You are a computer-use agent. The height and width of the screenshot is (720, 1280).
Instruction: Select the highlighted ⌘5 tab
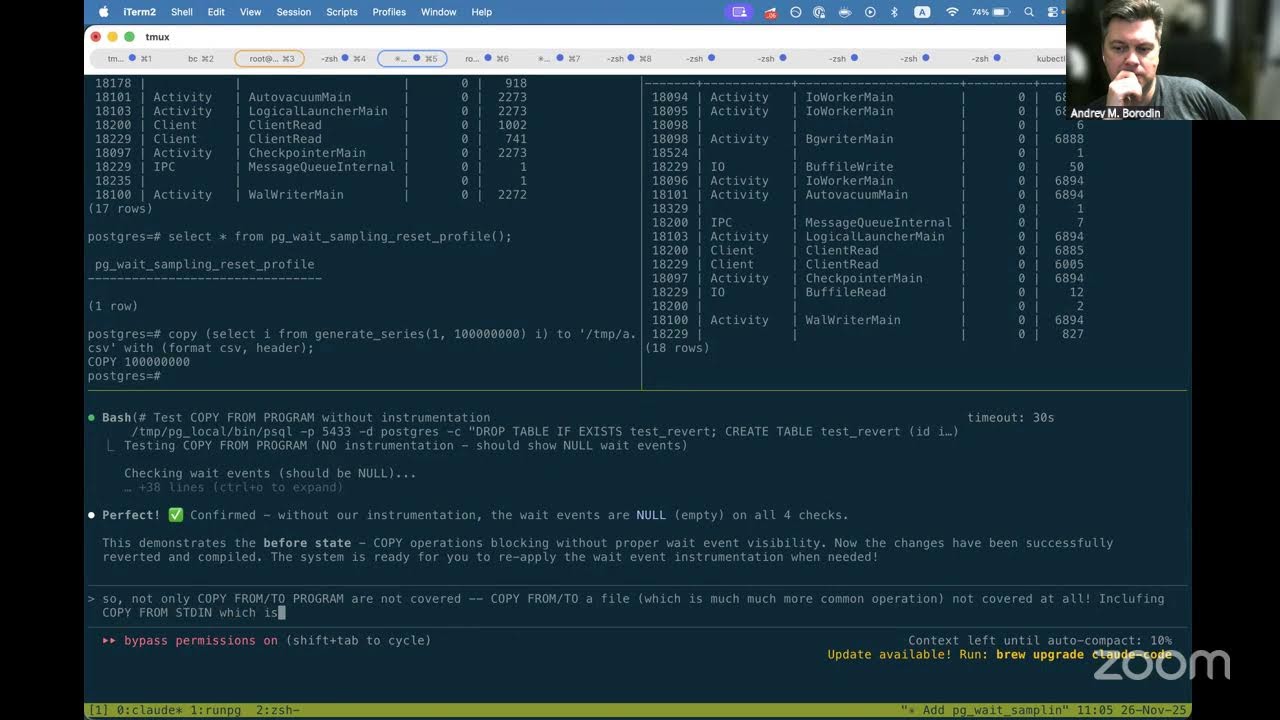coord(412,59)
